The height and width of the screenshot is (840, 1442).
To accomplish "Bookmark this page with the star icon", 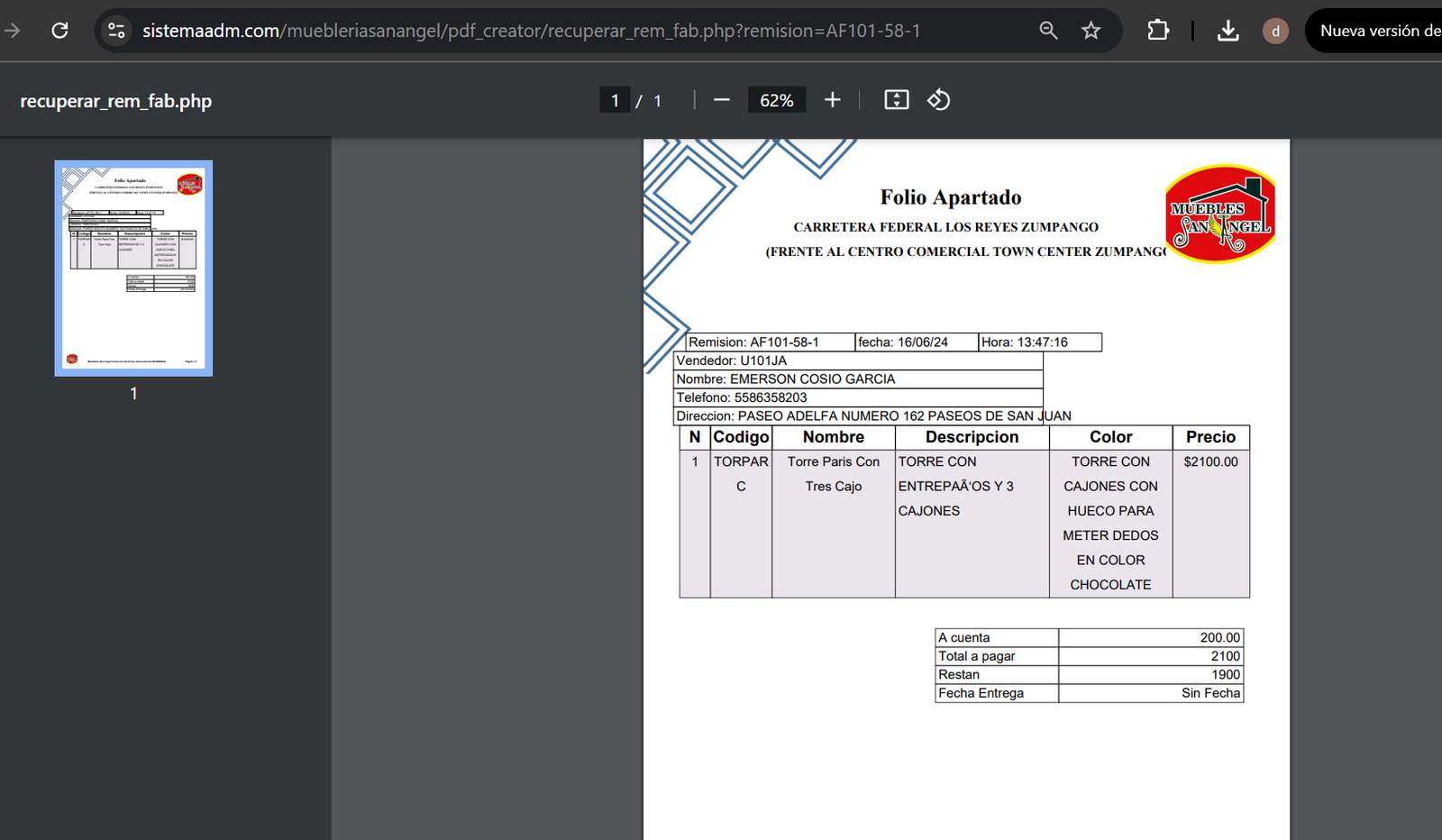I will coord(1091,31).
